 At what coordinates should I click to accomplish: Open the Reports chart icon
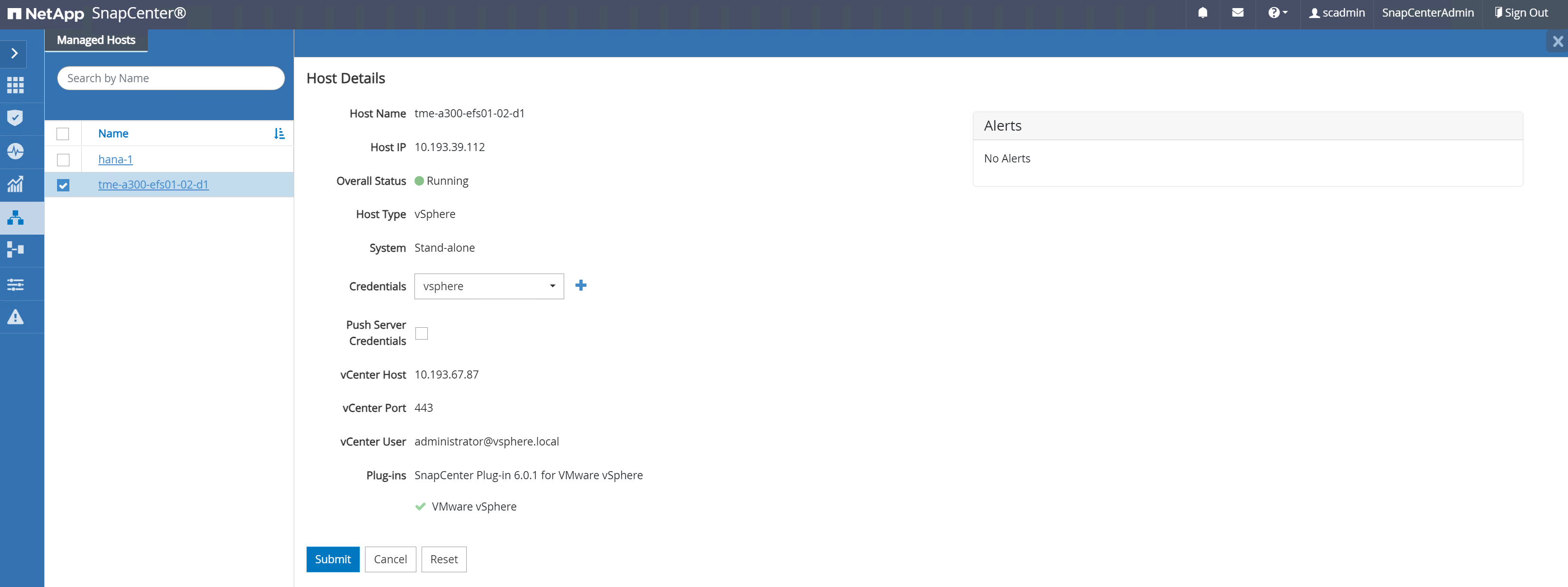(15, 184)
